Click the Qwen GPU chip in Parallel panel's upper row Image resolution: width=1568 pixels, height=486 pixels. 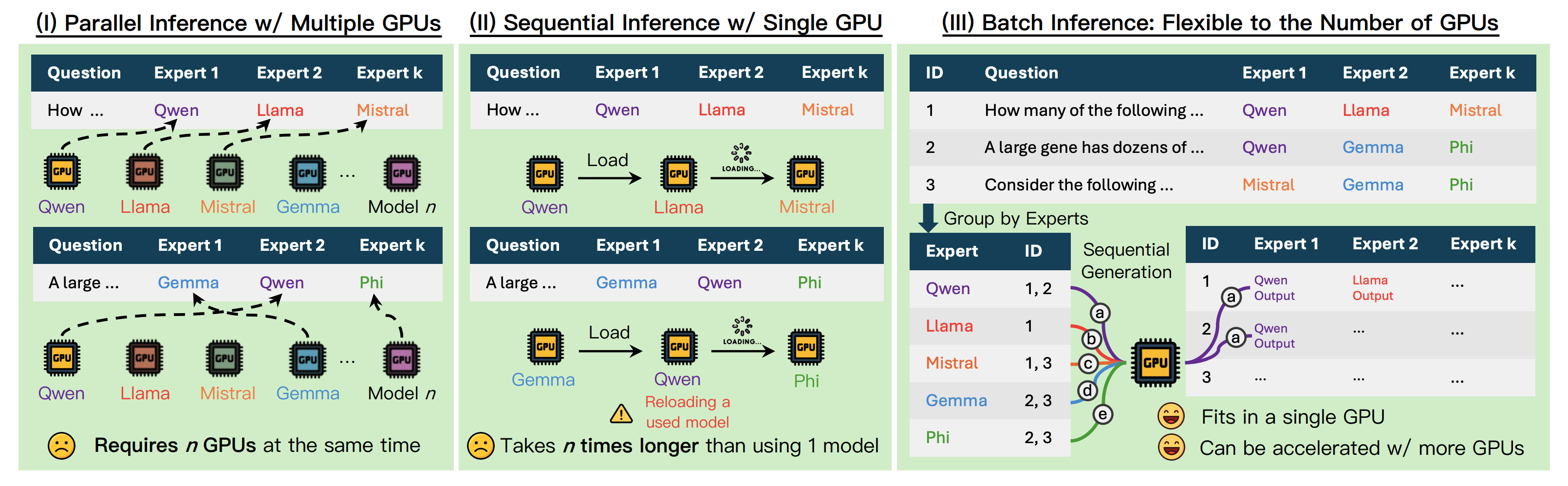[x=61, y=172]
